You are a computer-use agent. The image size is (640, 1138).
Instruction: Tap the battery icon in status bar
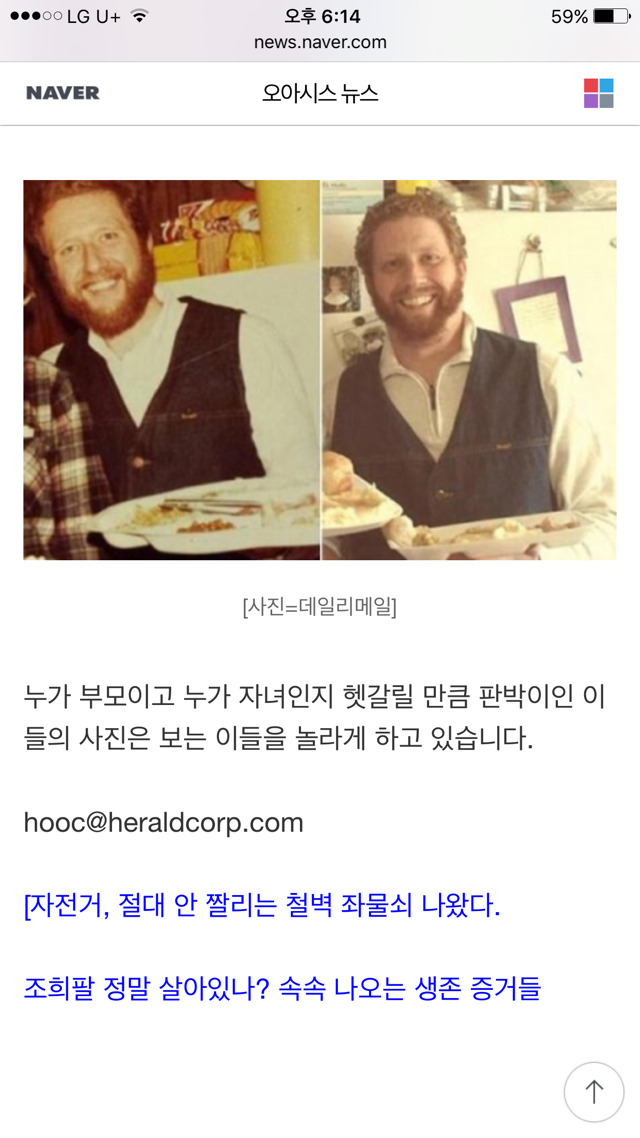tap(612, 16)
